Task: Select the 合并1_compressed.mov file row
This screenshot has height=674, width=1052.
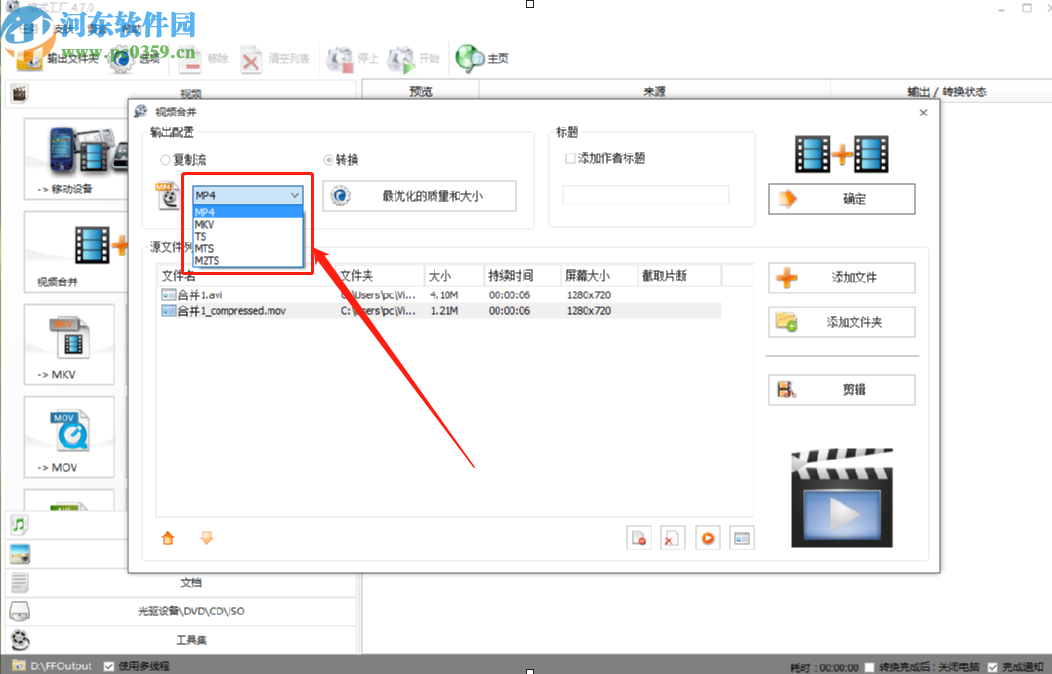Action: coord(439,311)
